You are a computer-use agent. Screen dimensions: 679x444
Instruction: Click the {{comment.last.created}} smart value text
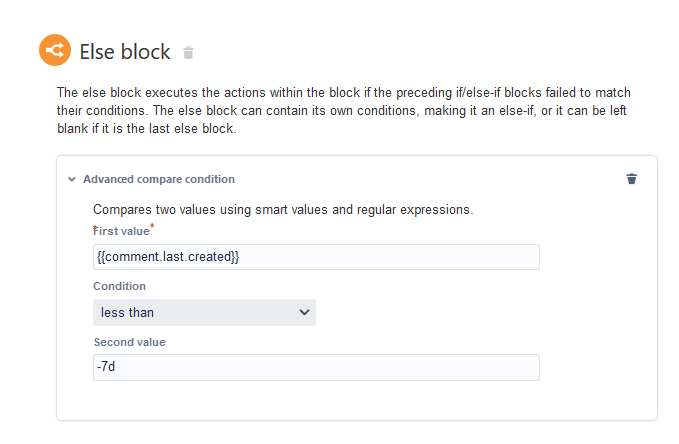coord(168,257)
